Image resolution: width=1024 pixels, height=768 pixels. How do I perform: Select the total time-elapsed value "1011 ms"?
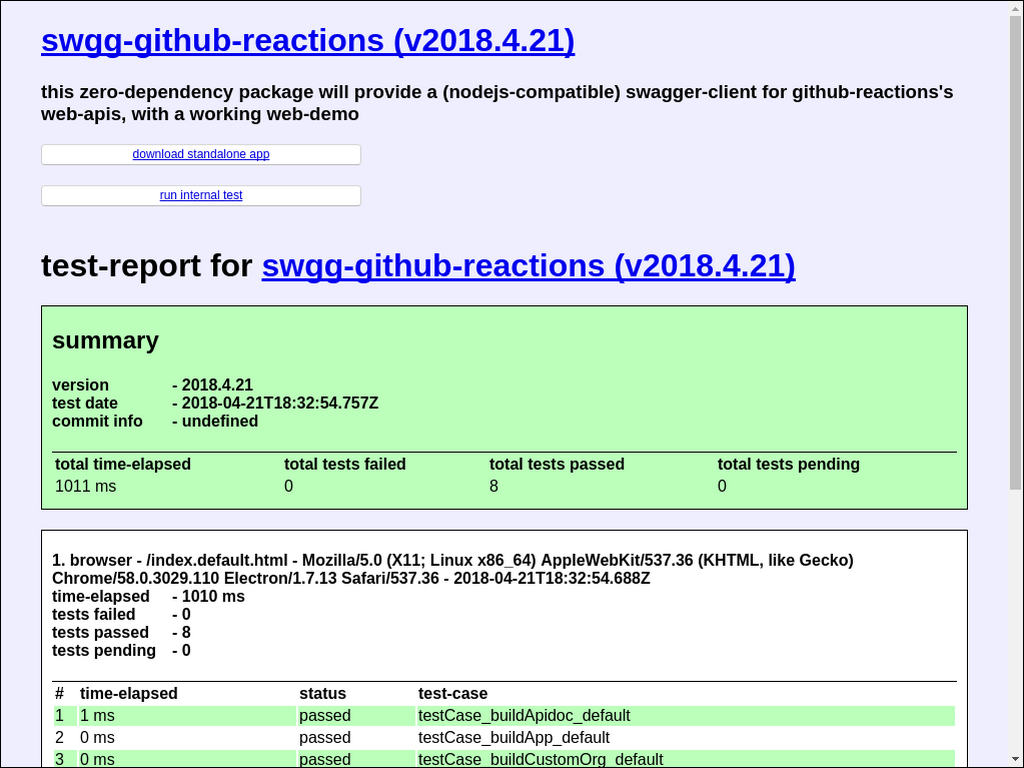point(86,486)
